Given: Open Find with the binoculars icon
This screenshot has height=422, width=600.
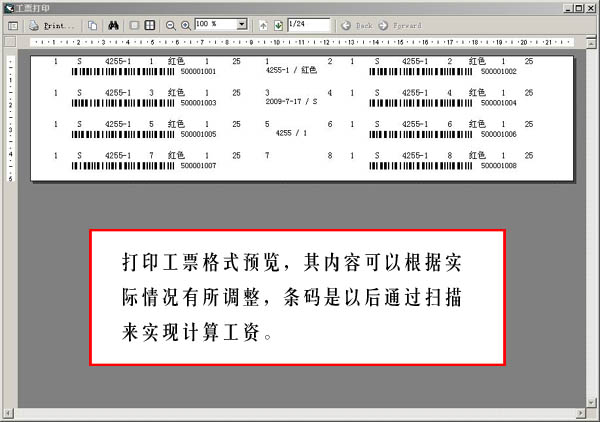Looking at the screenshot, I should tap(113, 26).
